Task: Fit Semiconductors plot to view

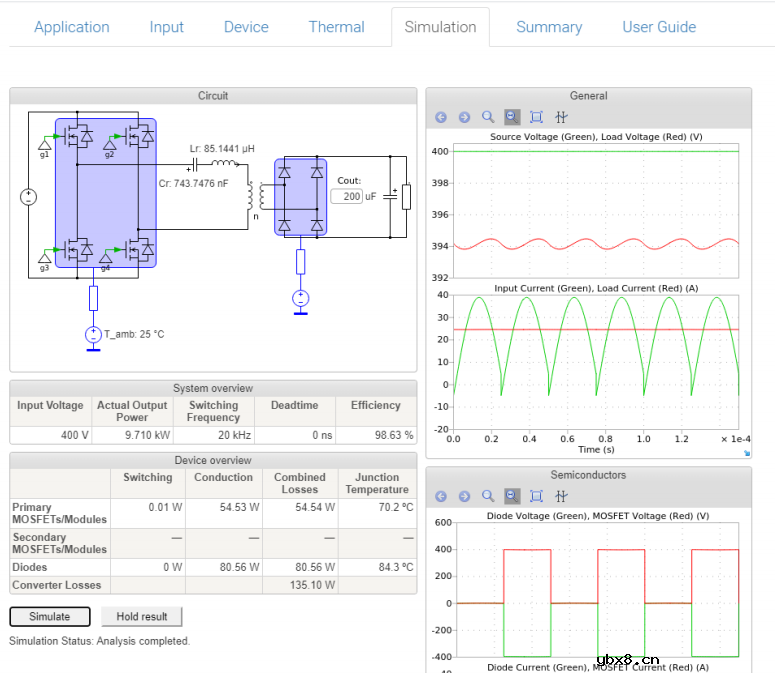Action: click(x=536, y=496)
